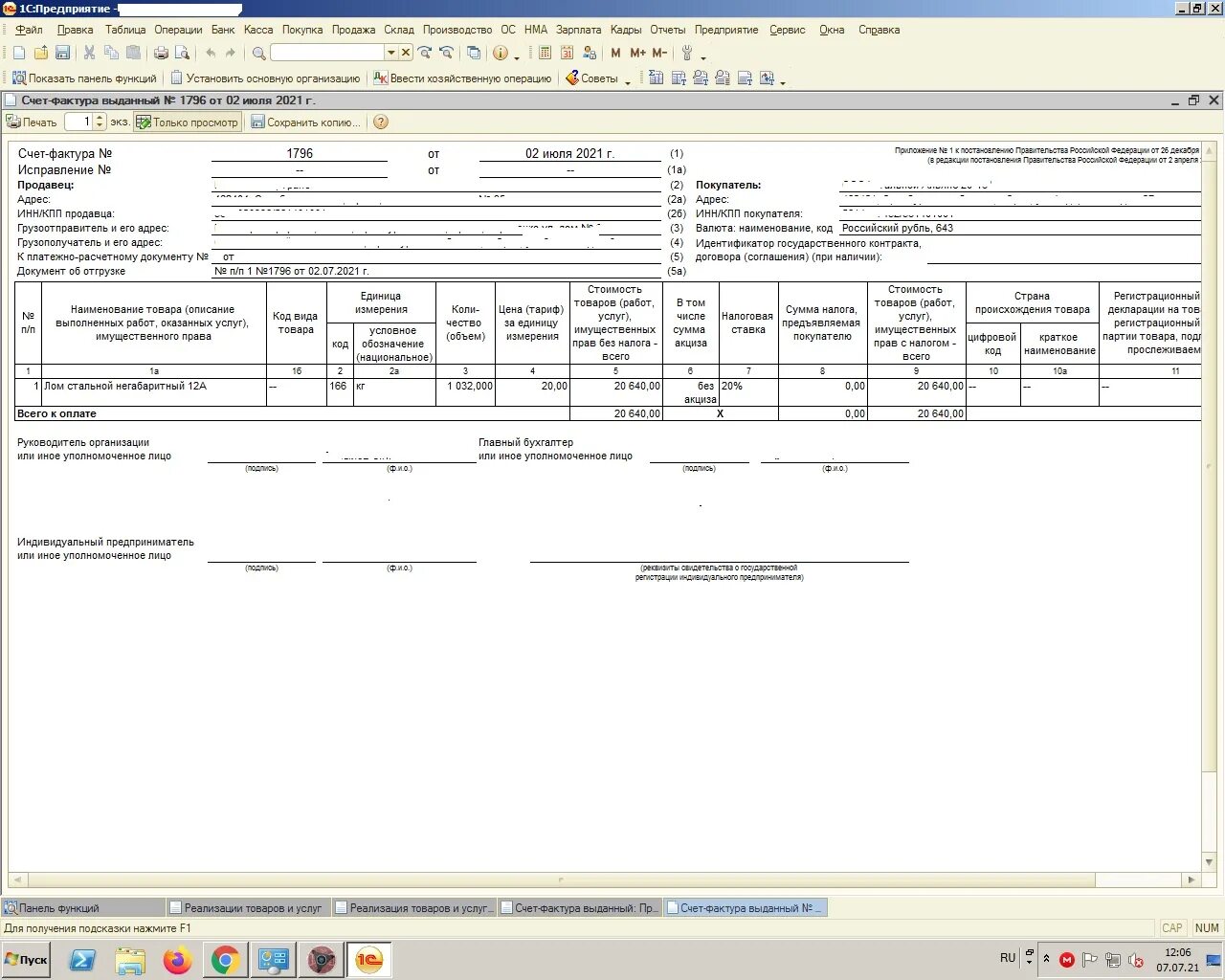Click the Find previous icon
The width and height of the screenshot is (1225, 980).
pyautogui.click(x=446, y=54)
